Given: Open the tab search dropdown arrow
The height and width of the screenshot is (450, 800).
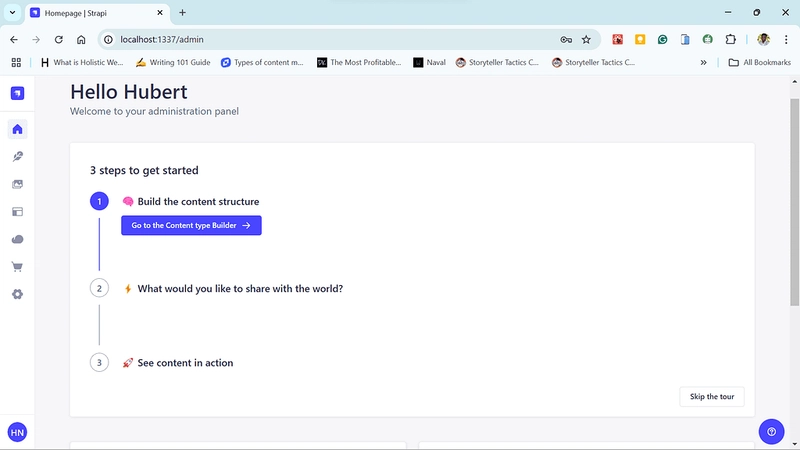Looking at the screenshot, I should [x=12, y=13].
